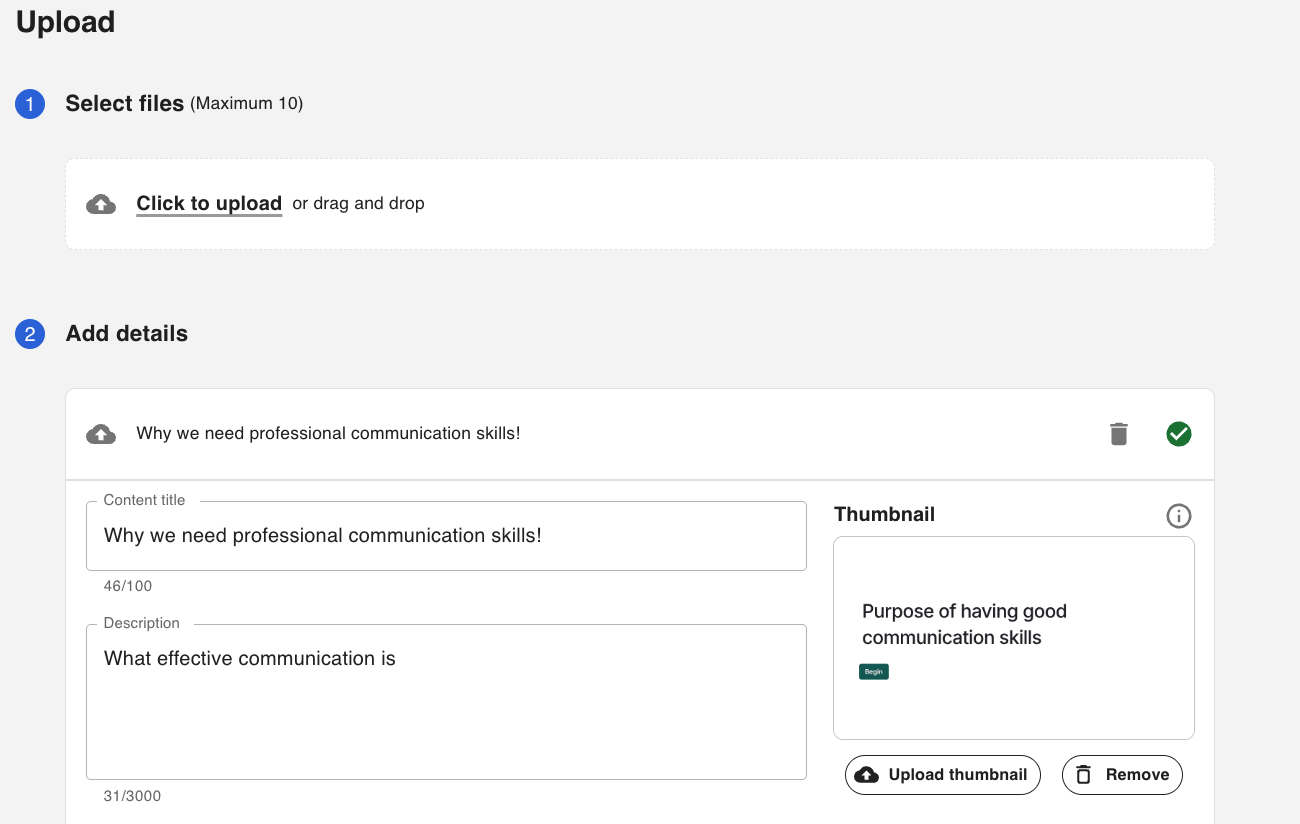
Task: Open the Thumbnail info icon
Action: coord(1179,516)
